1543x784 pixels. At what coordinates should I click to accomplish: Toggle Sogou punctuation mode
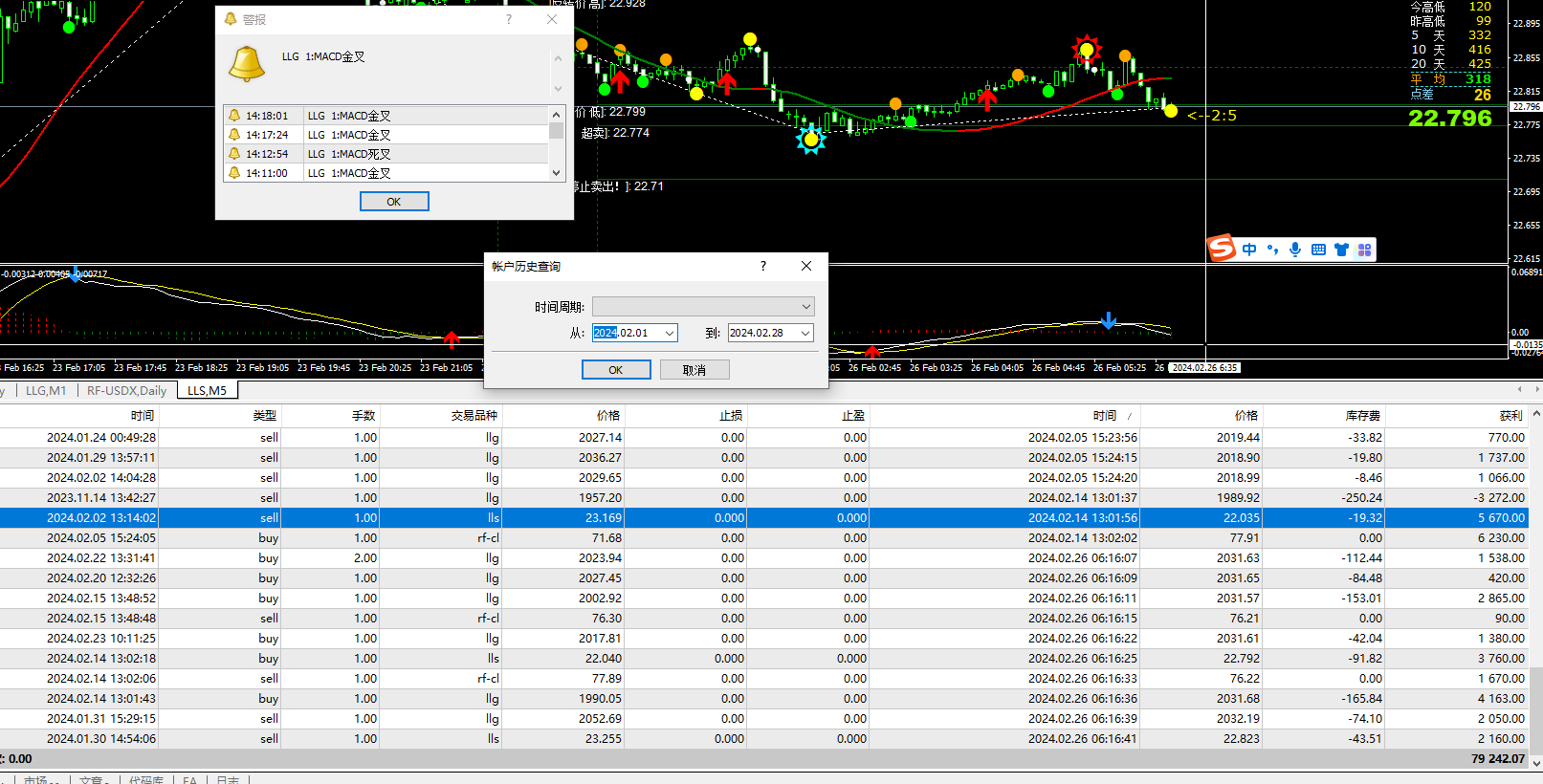tap(1272, 250)
